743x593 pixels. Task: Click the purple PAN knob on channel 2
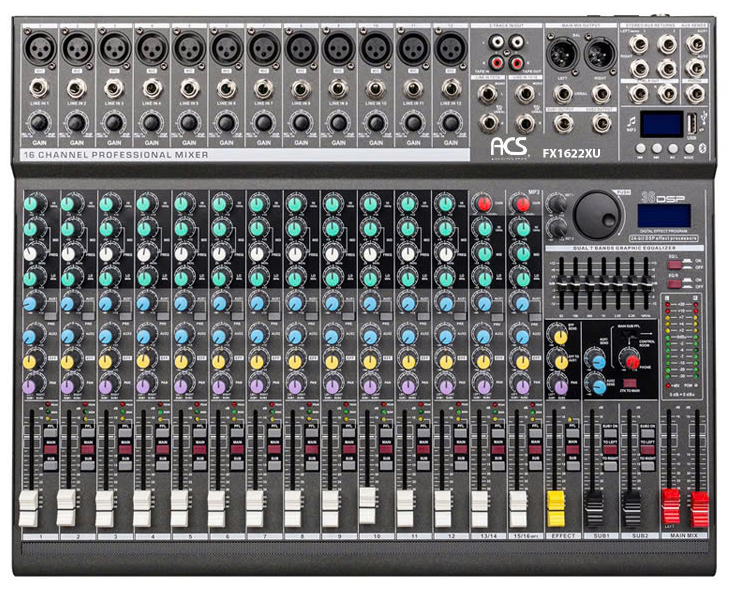(x=69, y=385)
